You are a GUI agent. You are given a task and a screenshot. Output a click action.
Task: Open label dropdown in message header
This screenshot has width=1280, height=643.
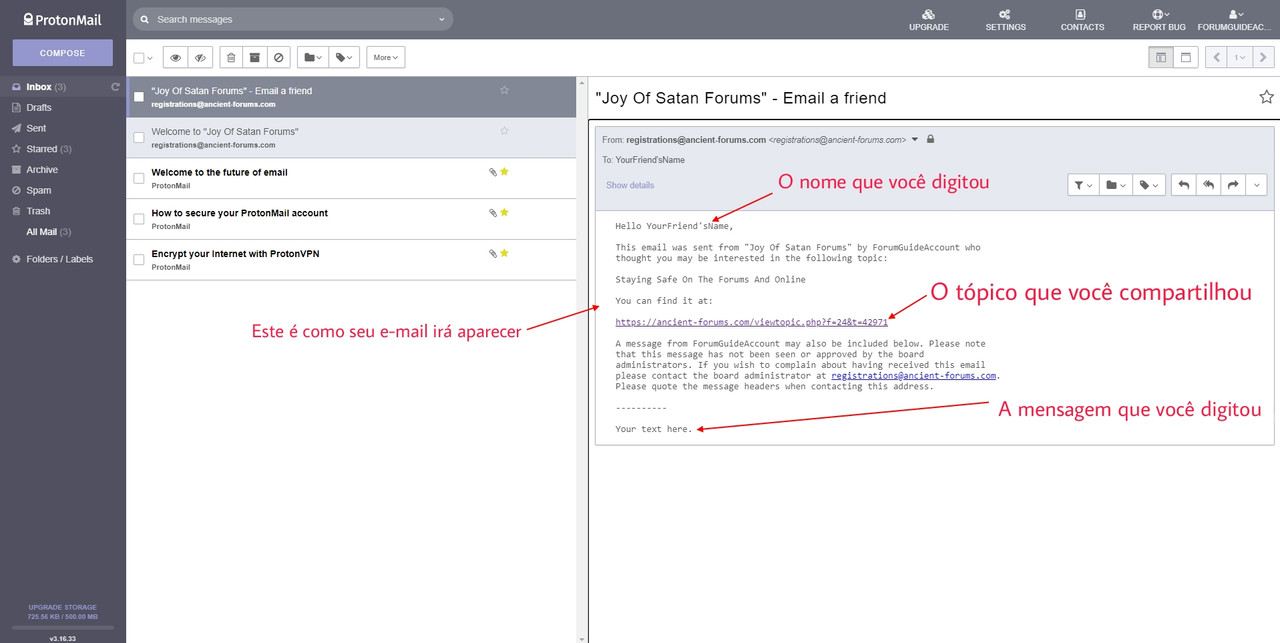tap(1148, 185)
